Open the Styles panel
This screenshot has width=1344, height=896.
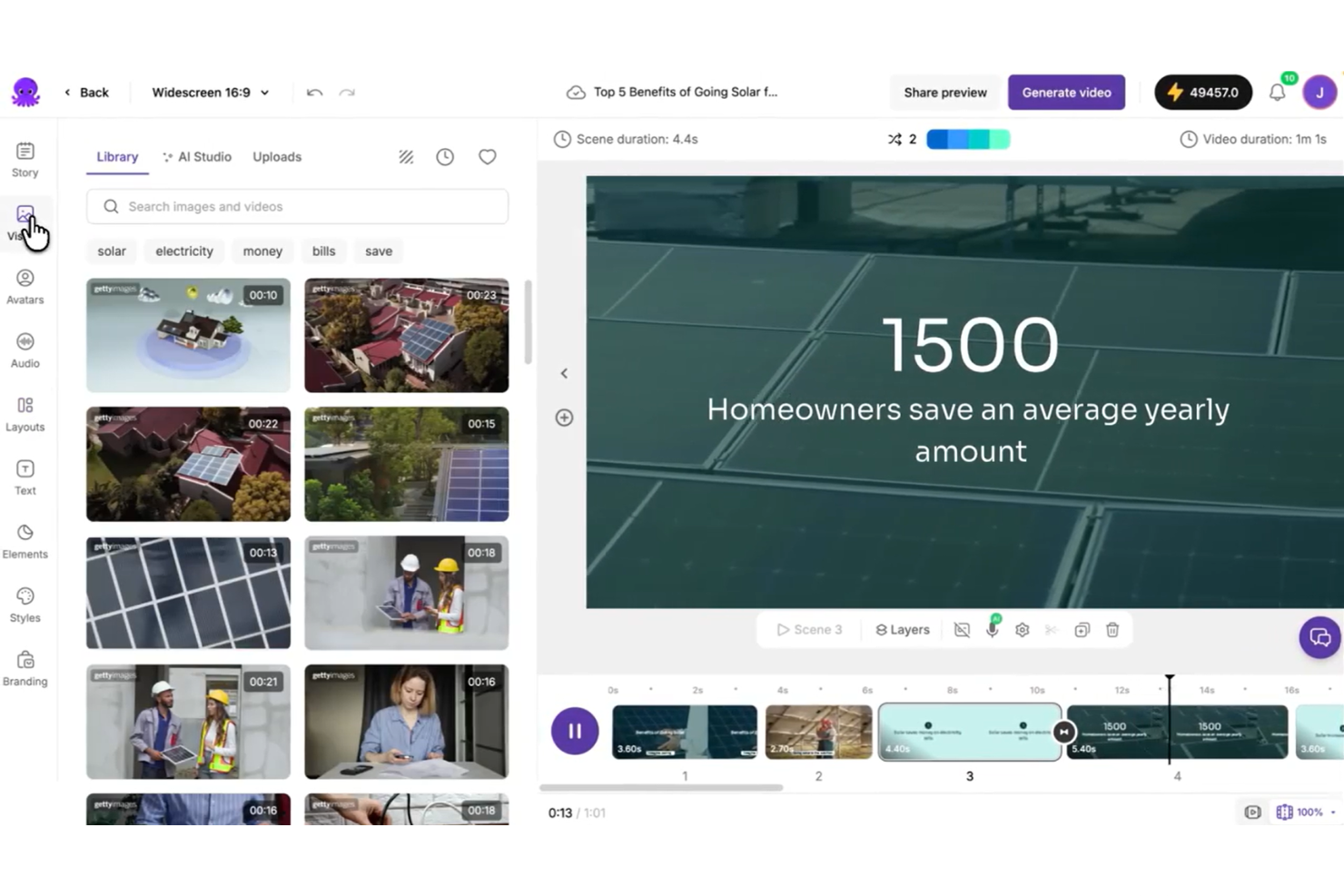point(25,604)
